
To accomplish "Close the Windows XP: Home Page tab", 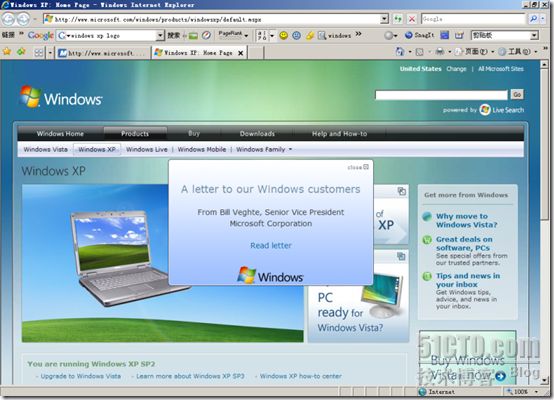I will (x=241, y=53).
